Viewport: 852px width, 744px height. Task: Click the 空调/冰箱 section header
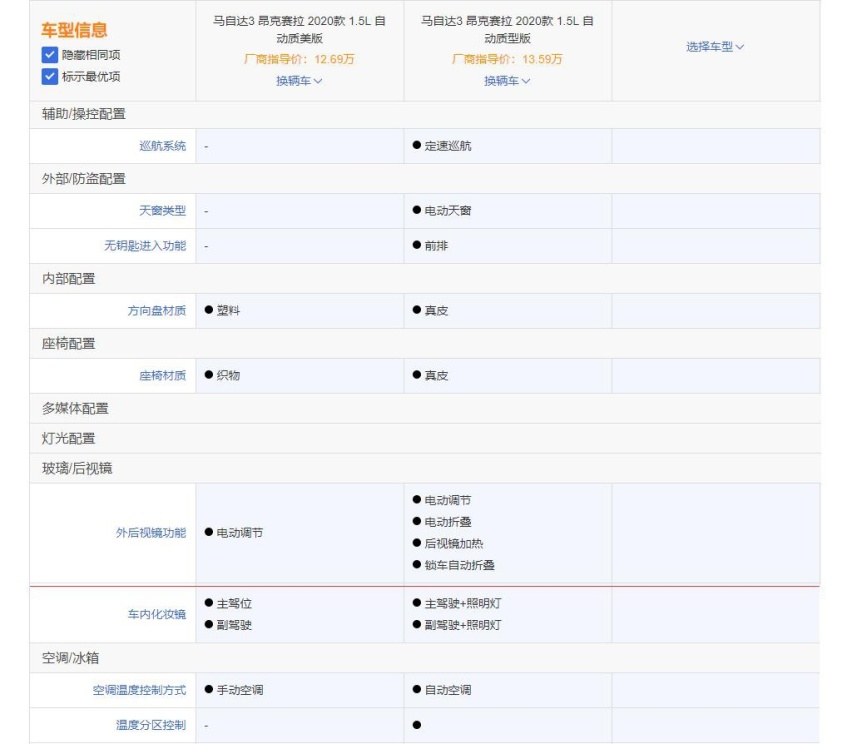(x=71, y=658)
